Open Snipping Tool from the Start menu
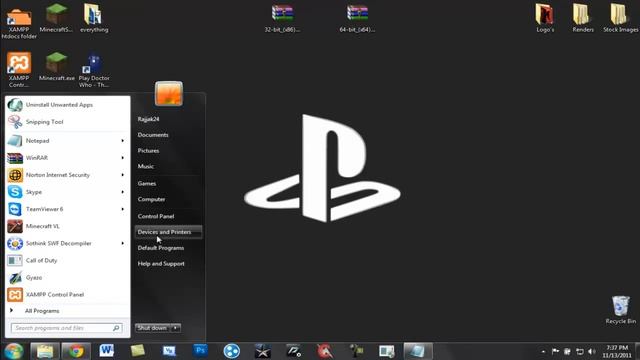The width and height of the screenshot is (640, 360). 68,122
